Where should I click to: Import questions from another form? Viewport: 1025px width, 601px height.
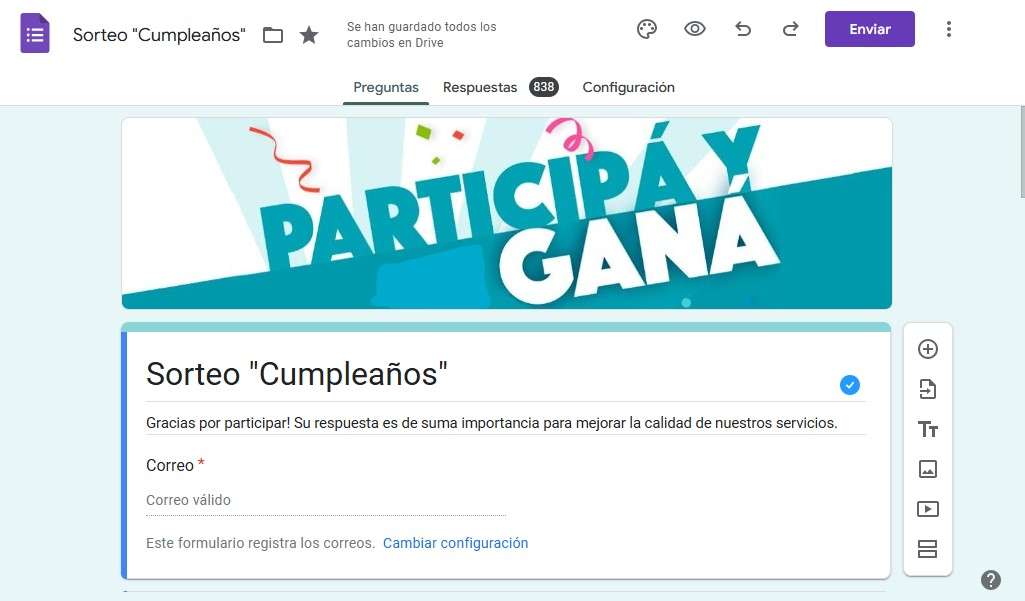tap(928, 389)
